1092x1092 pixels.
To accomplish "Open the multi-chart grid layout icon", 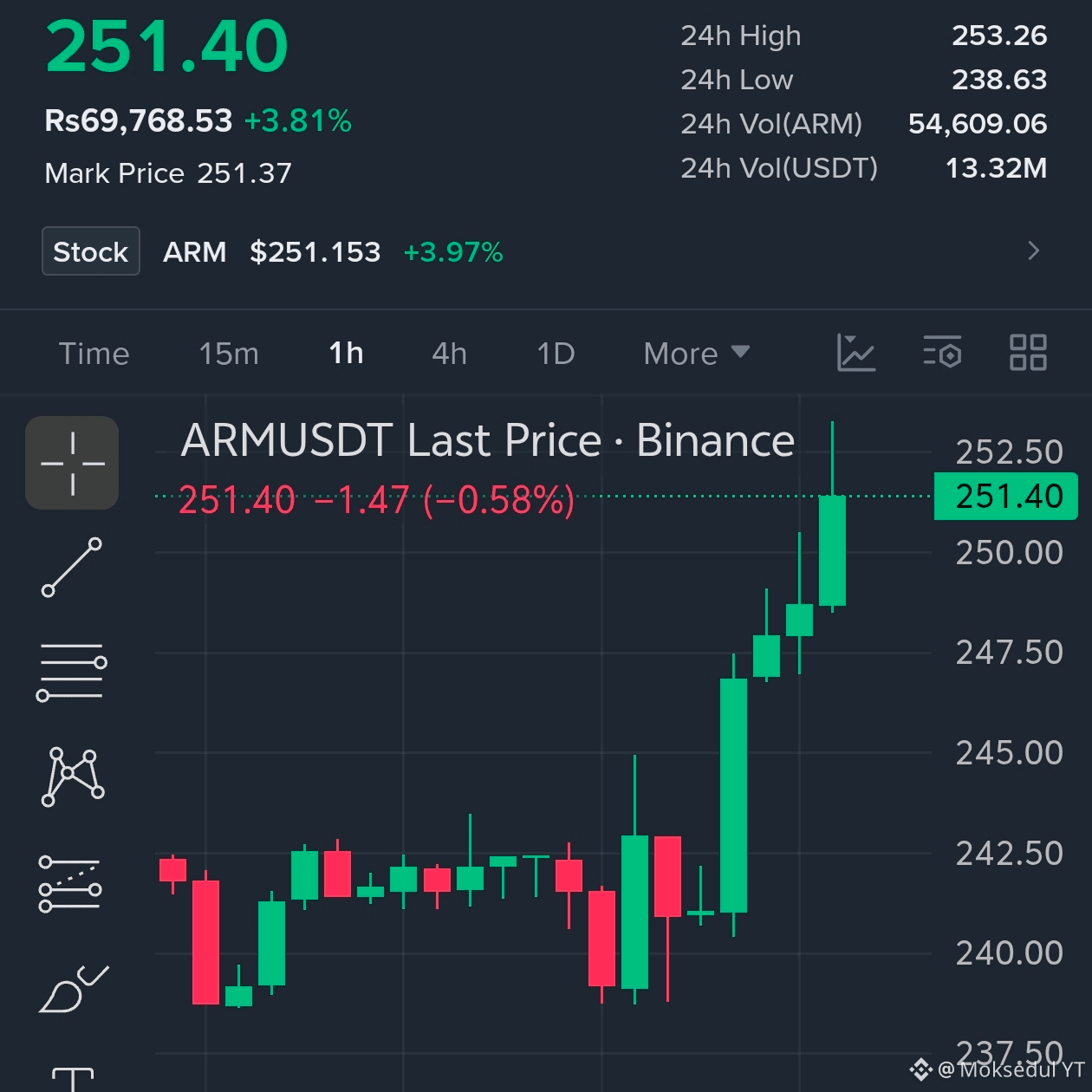I will pos(1029,353).
